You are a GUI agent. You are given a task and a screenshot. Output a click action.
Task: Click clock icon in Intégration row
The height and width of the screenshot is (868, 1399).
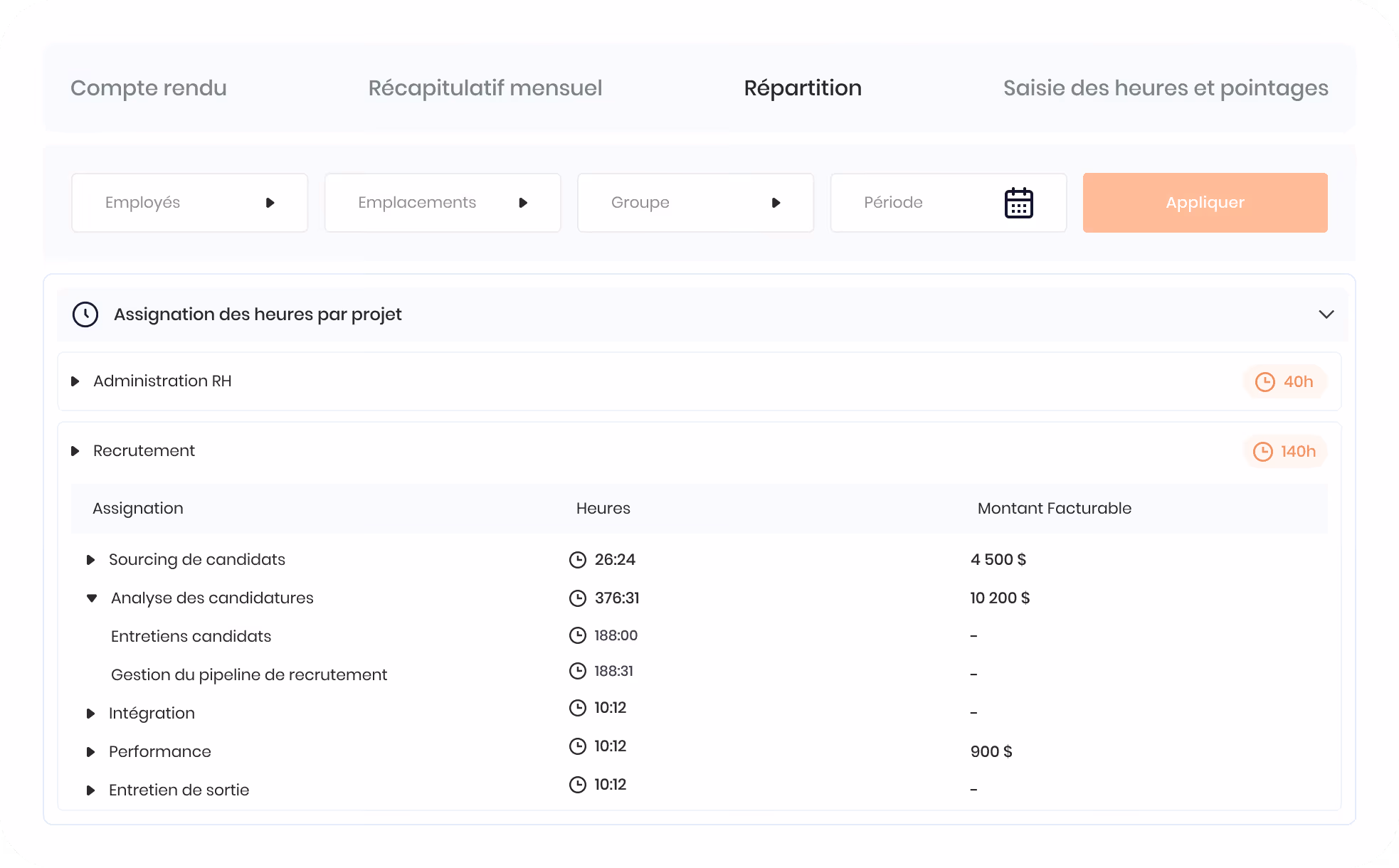click(577, 708)
